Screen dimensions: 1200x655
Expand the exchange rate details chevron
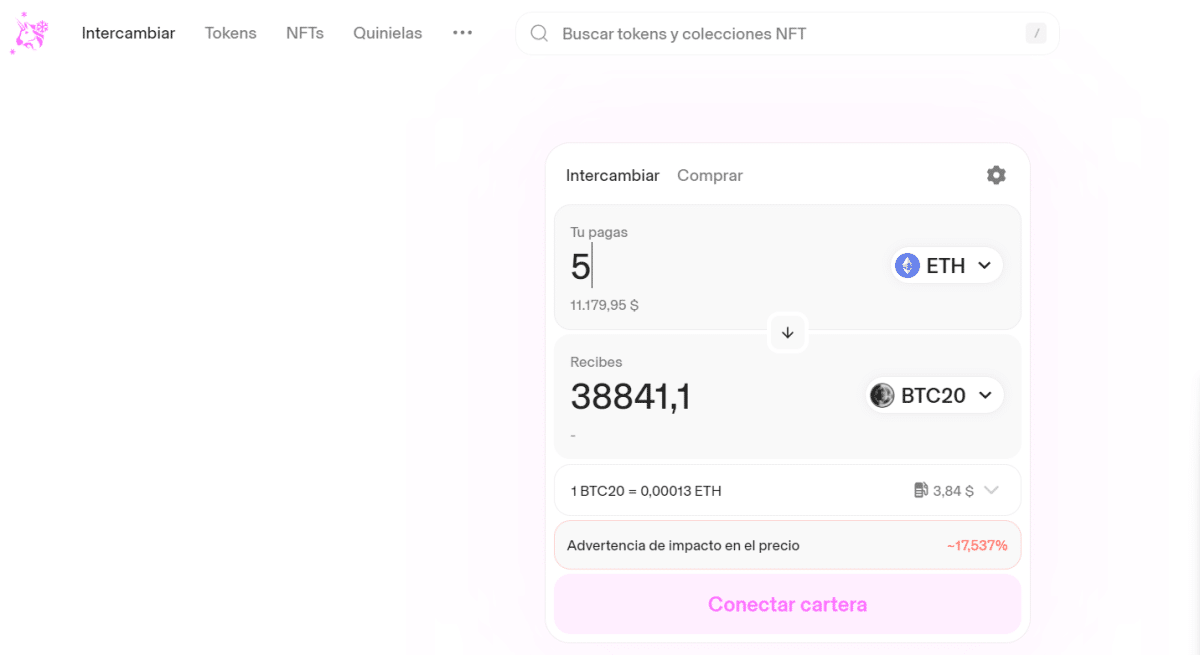[x=992, y=490]
